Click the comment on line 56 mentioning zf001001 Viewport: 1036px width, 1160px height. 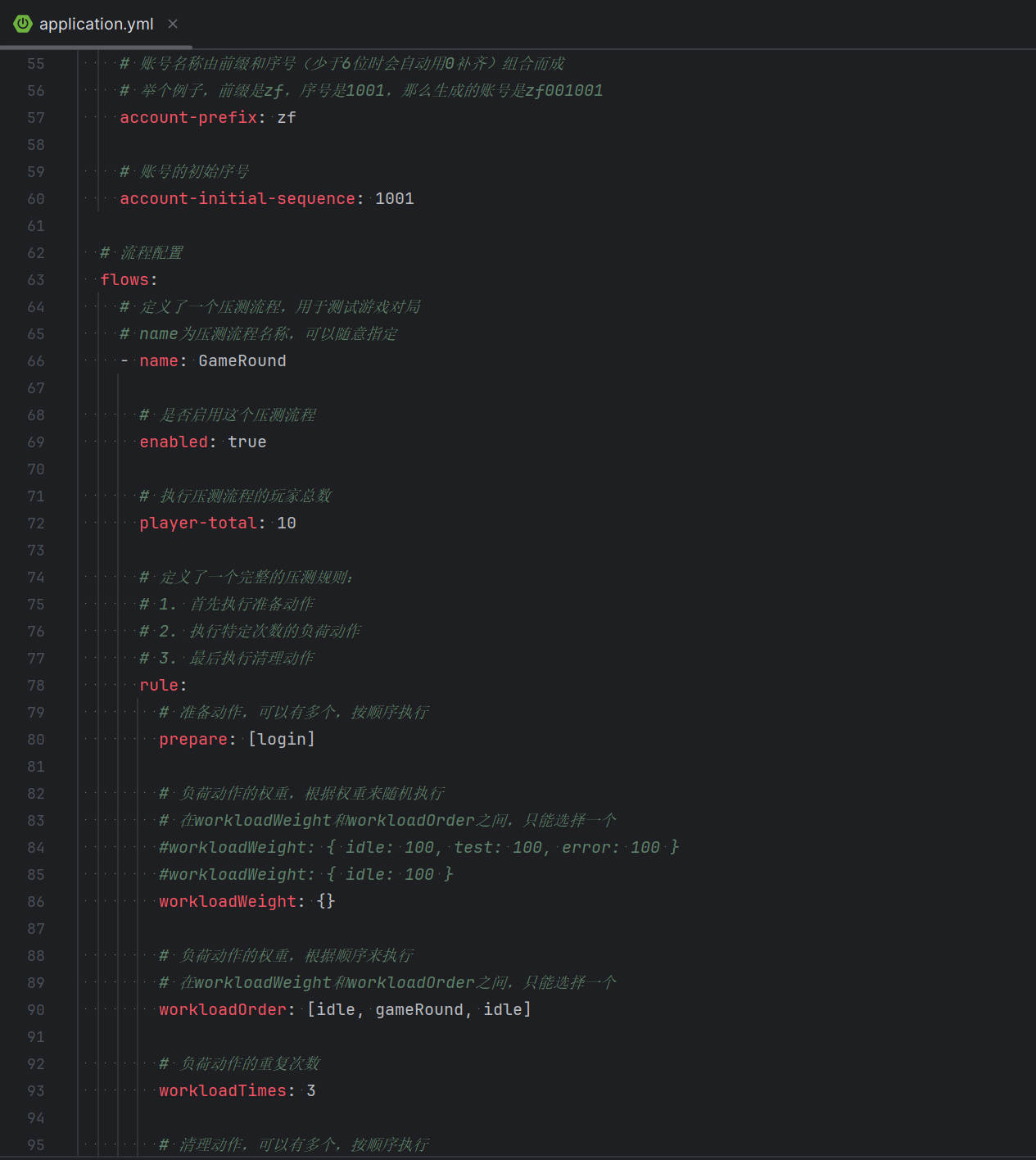coord(361,90)
